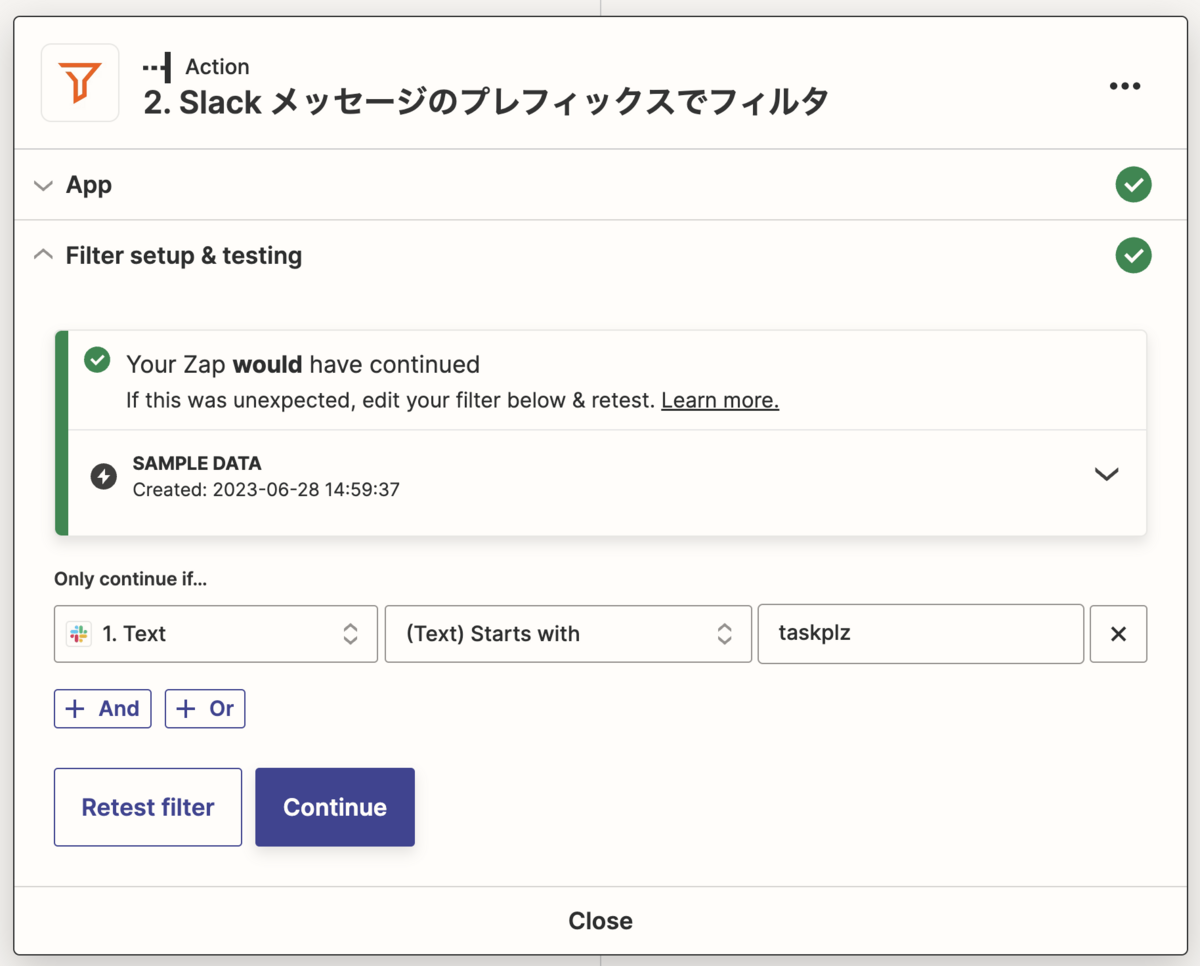Click the Continue button
Screen dimensions: 1200x966
coord(335,807)
